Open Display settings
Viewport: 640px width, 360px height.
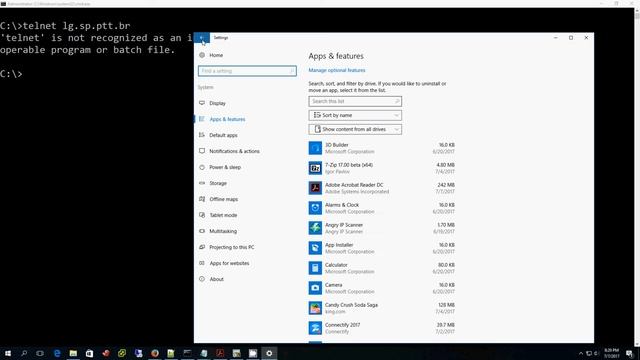[x=218, y=103]
